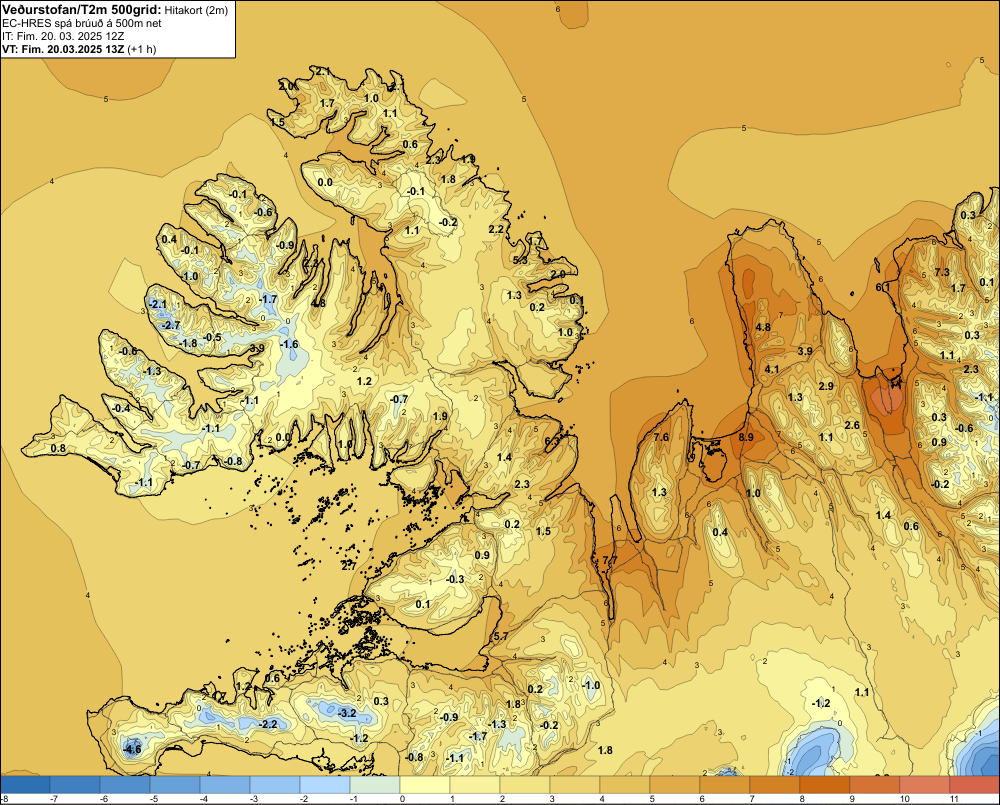1000x805 pixels.
Task: Click the "Hitakort (2m)" label
Action: [x=196, y=10]
